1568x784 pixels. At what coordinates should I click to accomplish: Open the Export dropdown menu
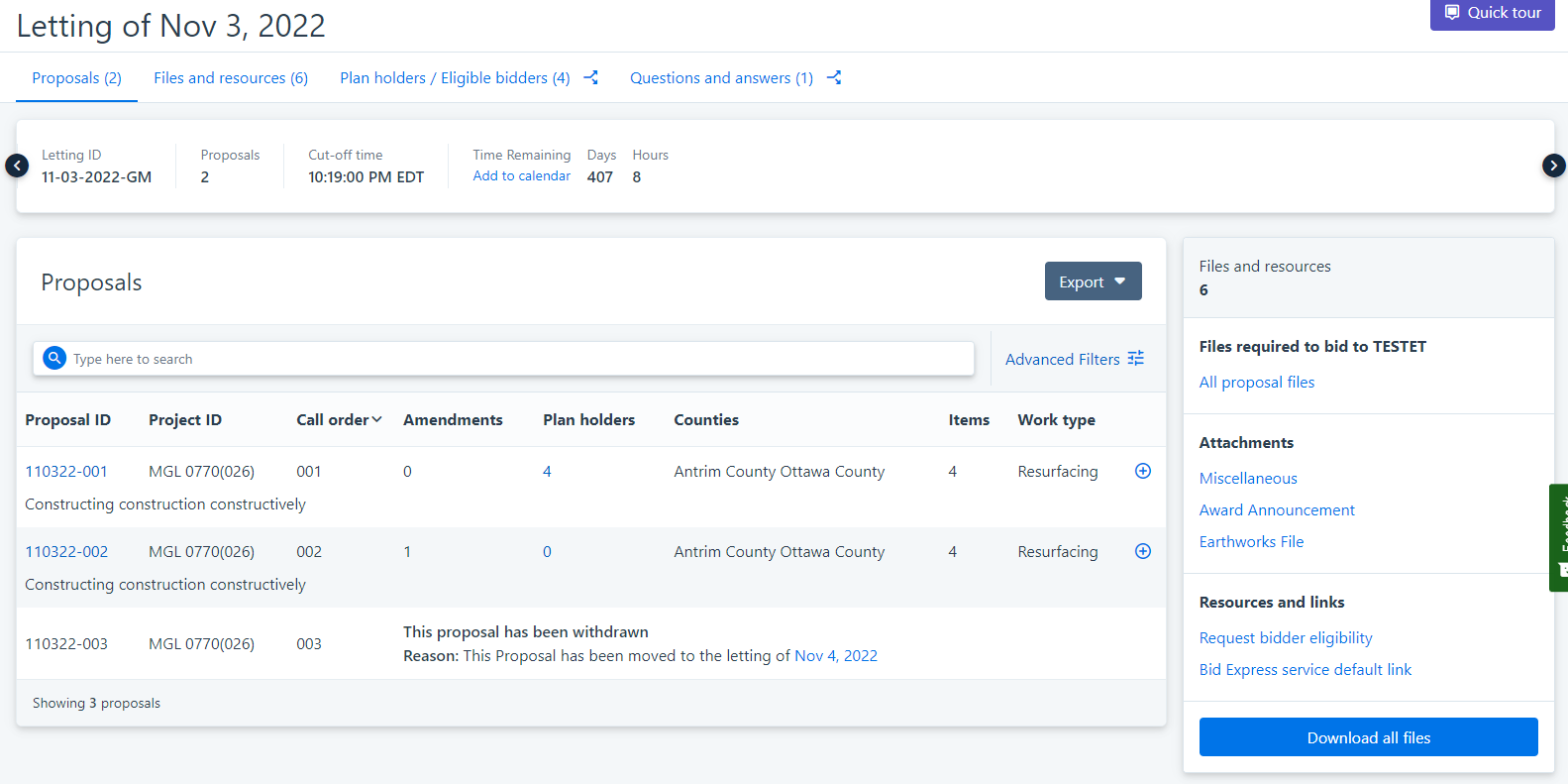pyautogui.click(x=1093, y=281)
